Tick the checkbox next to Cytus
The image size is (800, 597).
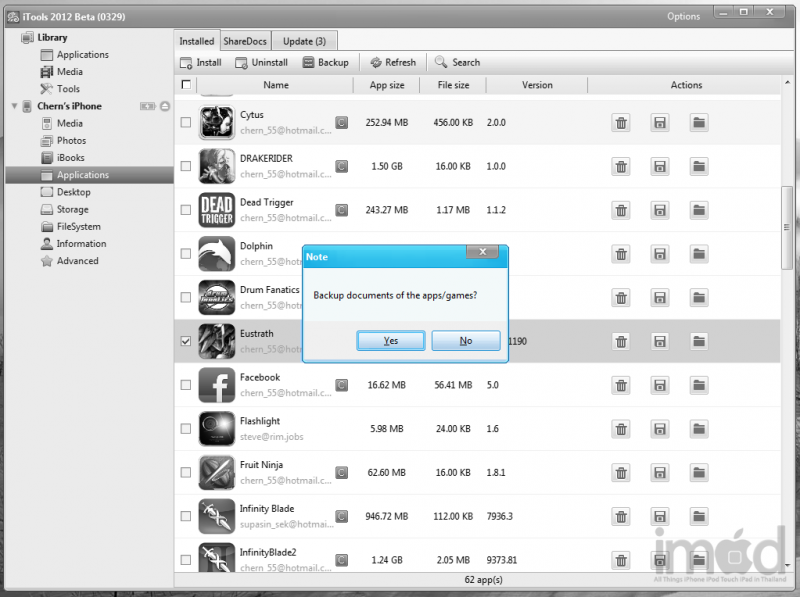coord(185,122)
